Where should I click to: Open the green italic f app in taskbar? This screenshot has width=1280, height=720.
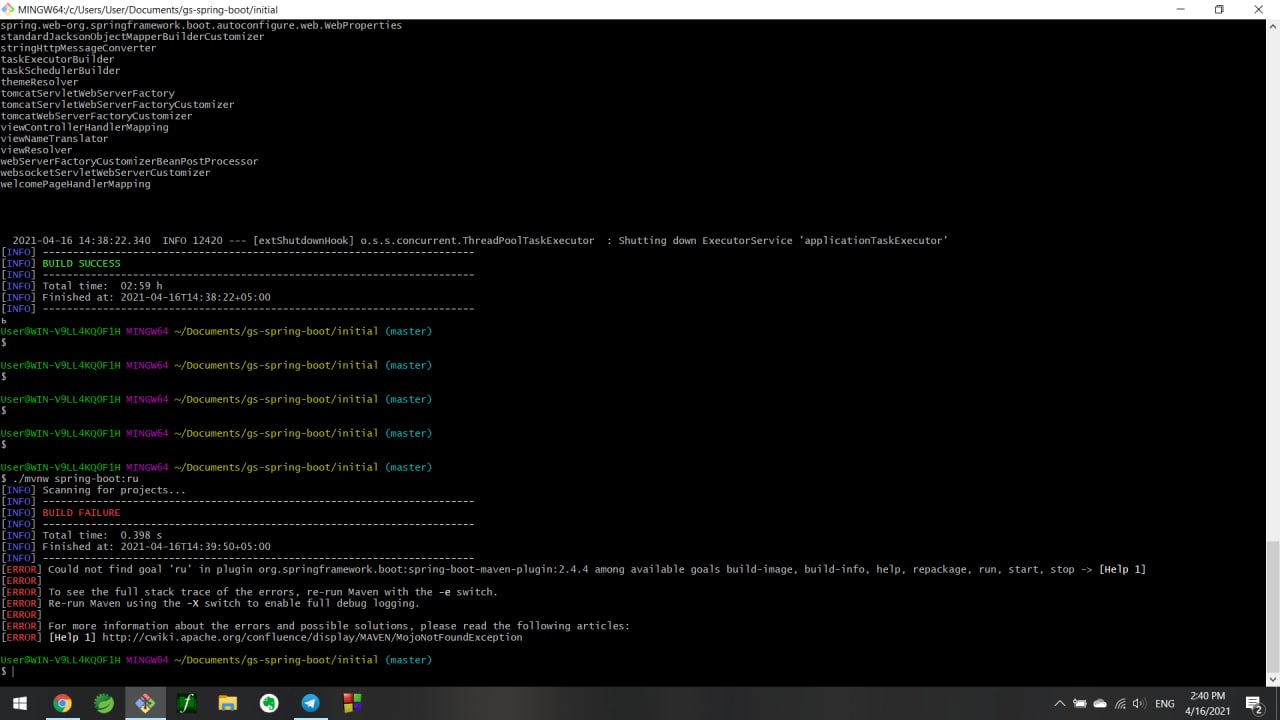[187, 703]
